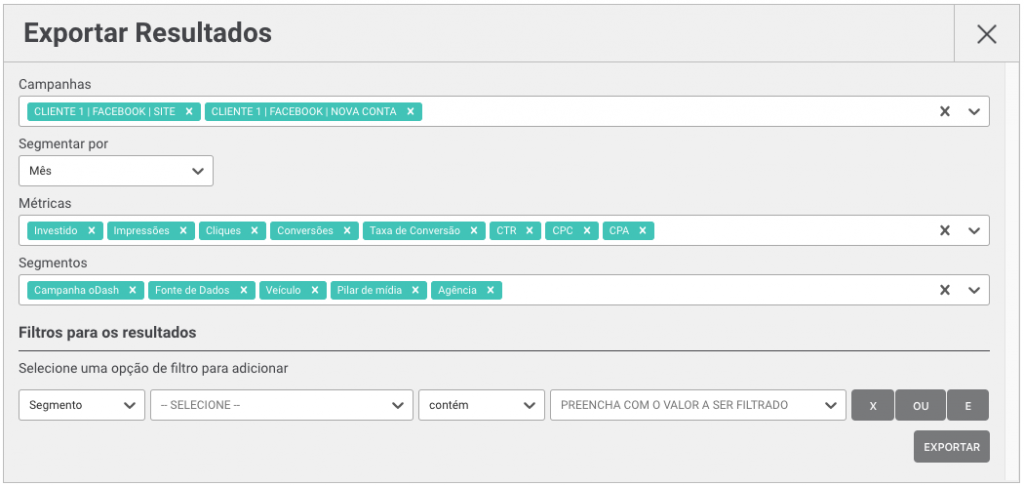Remove the Campanha oDash segment tag
The width and height of the screenshot is (1024, 486).
coord(133,291)
